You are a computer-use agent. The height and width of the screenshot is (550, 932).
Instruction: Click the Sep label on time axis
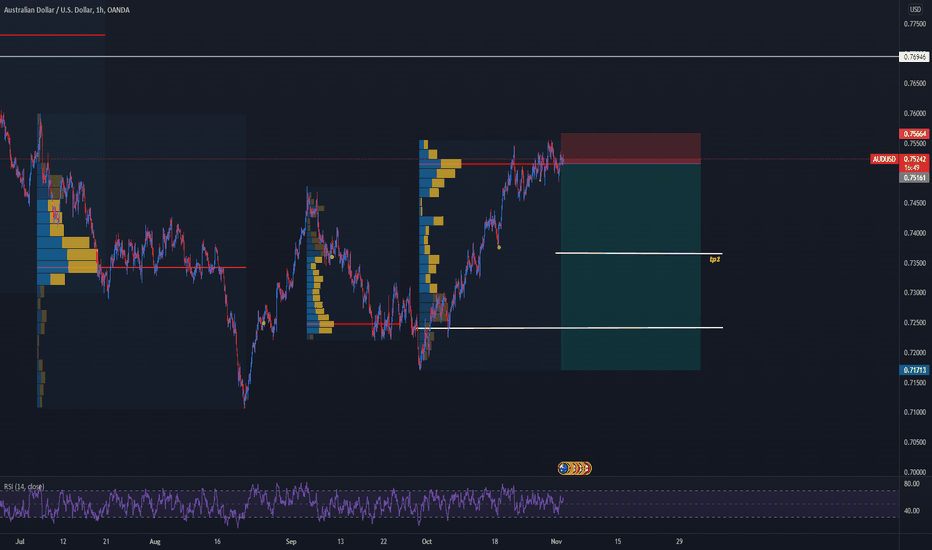[x=291, y=542]
